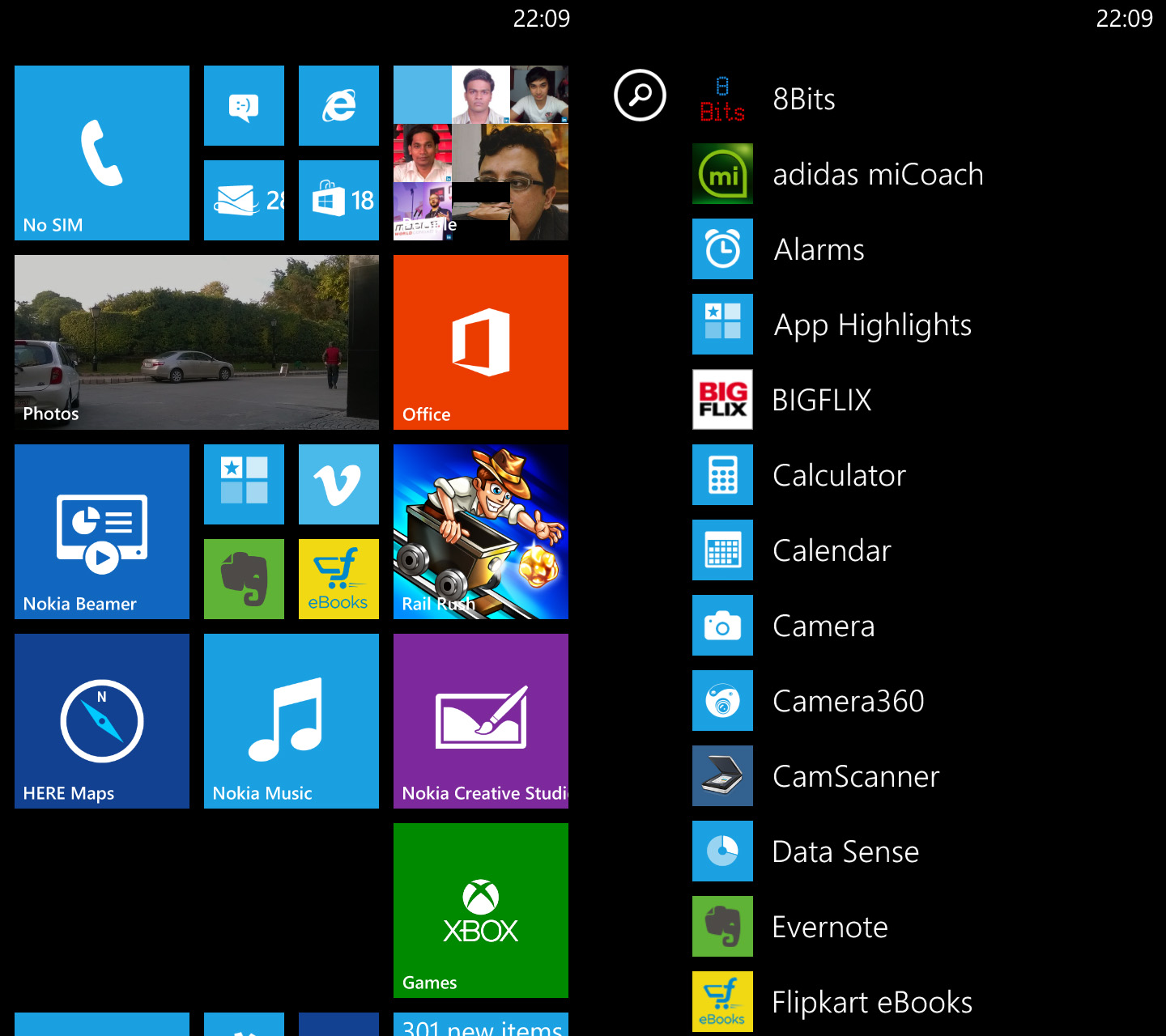Tap the BIGFLIX text label

822,401
